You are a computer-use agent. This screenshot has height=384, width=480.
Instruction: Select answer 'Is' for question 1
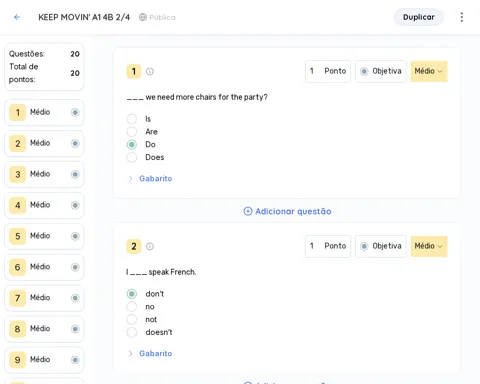coord(132,119)
